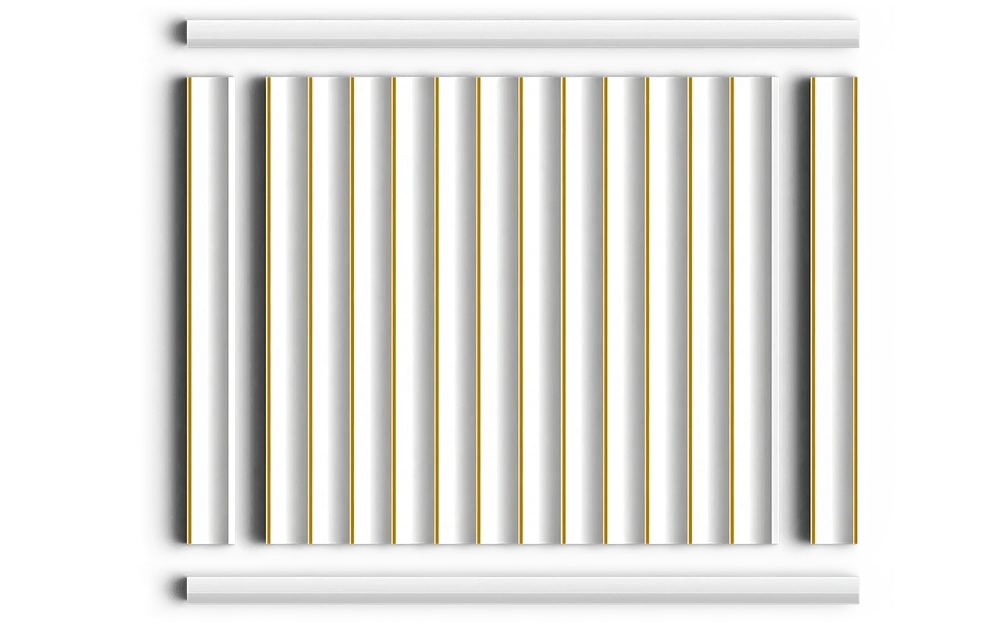Select the last white flute of the large panel
1000x625 pixels.
pyautogui.click(x=756, y=310)
